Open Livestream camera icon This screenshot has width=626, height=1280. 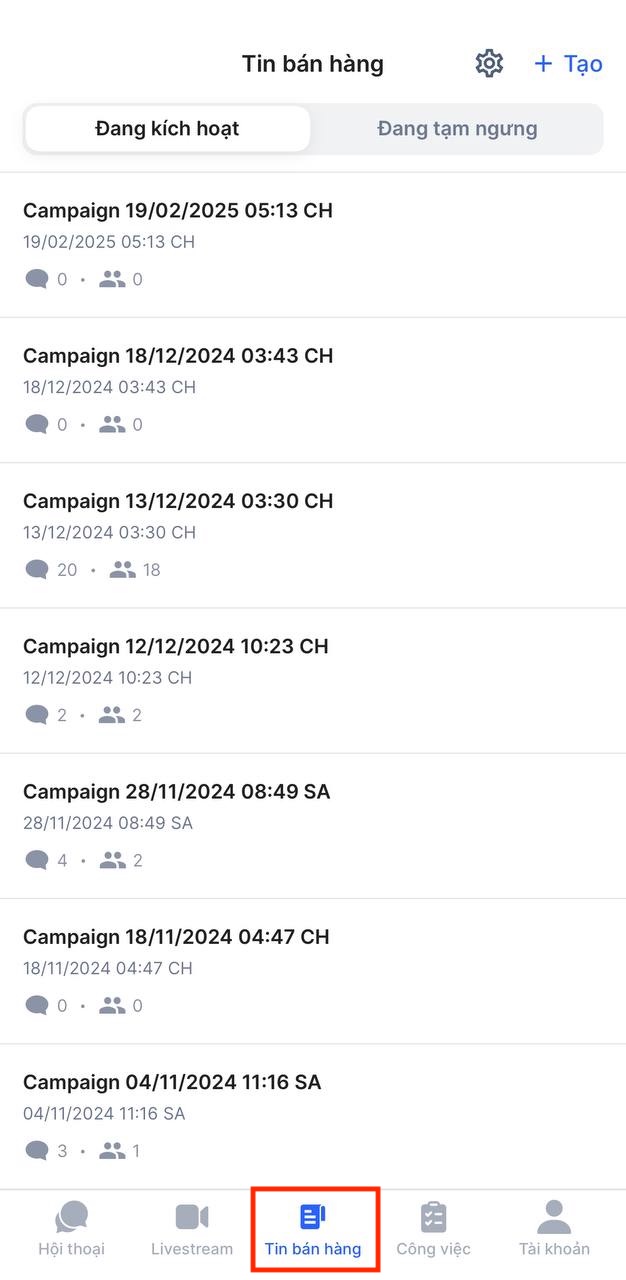(192, 1217)
